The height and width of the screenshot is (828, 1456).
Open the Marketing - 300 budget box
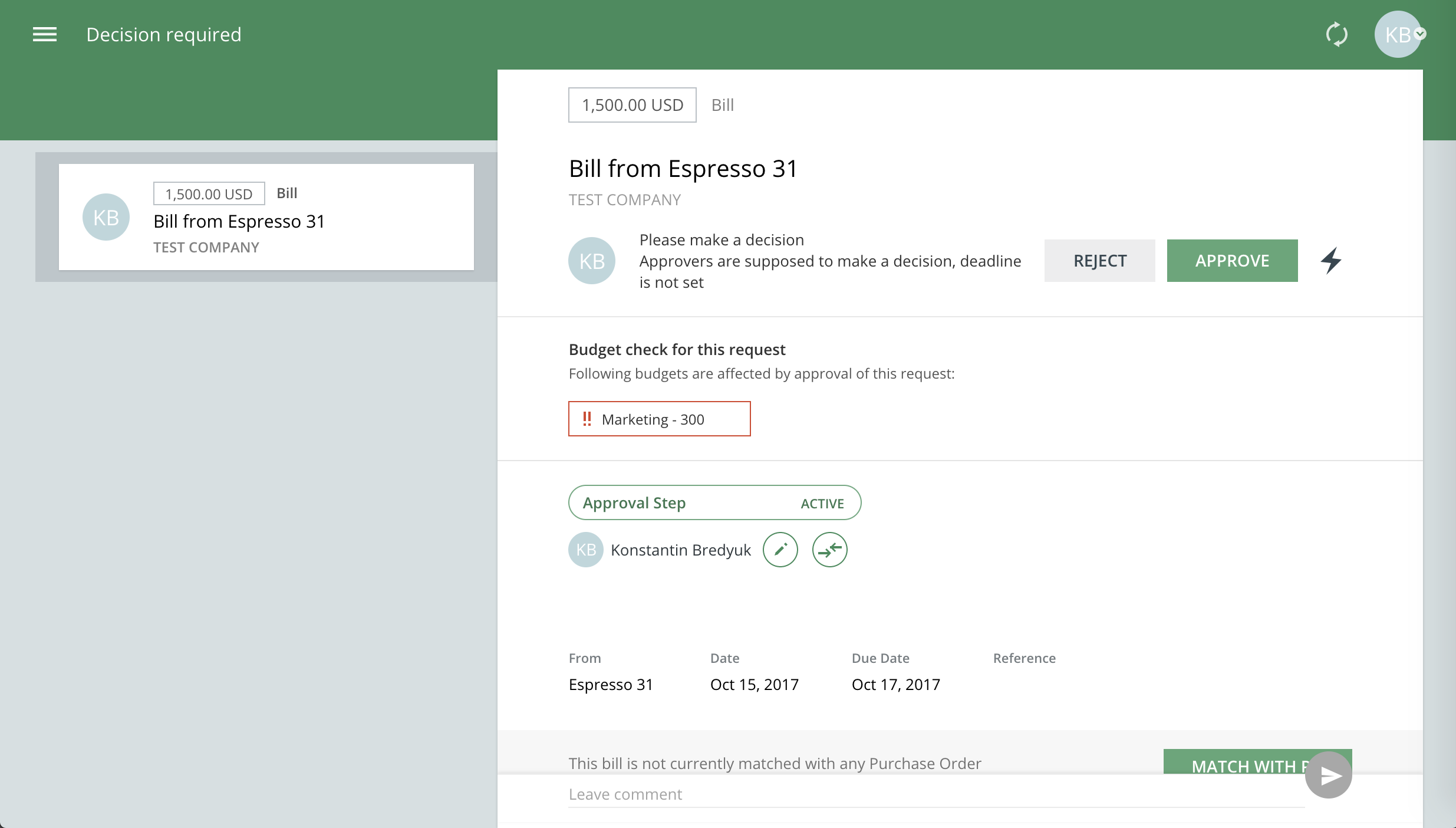(659, 419)
